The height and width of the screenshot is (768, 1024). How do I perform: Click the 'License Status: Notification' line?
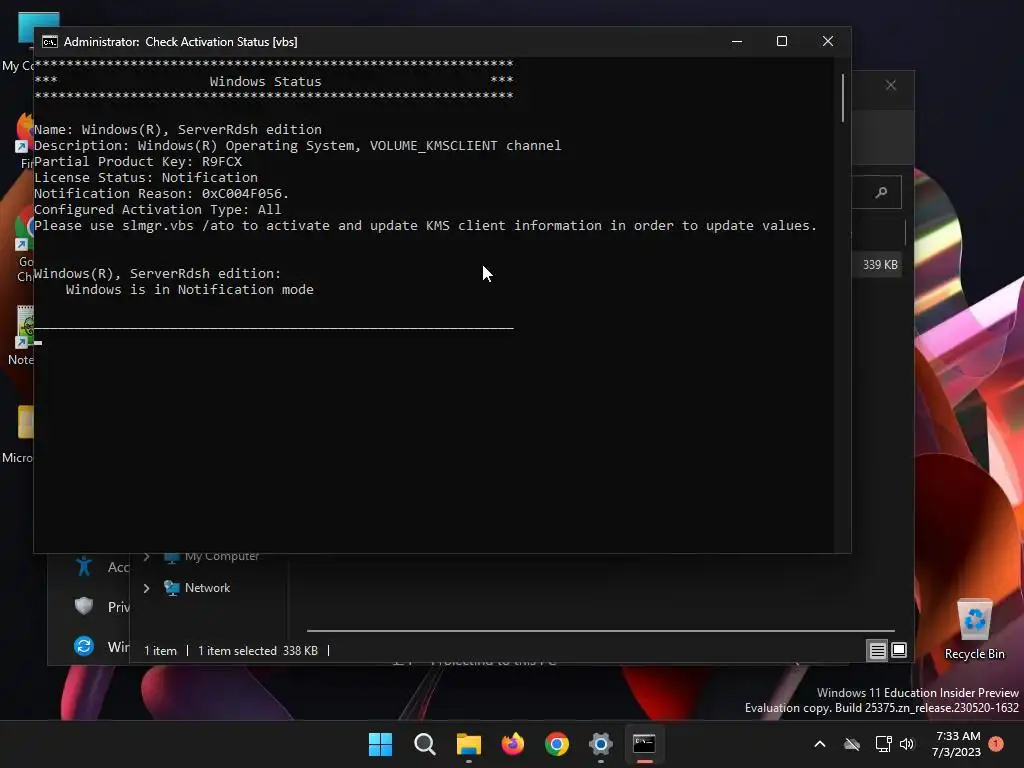click(x=146, y=178)
